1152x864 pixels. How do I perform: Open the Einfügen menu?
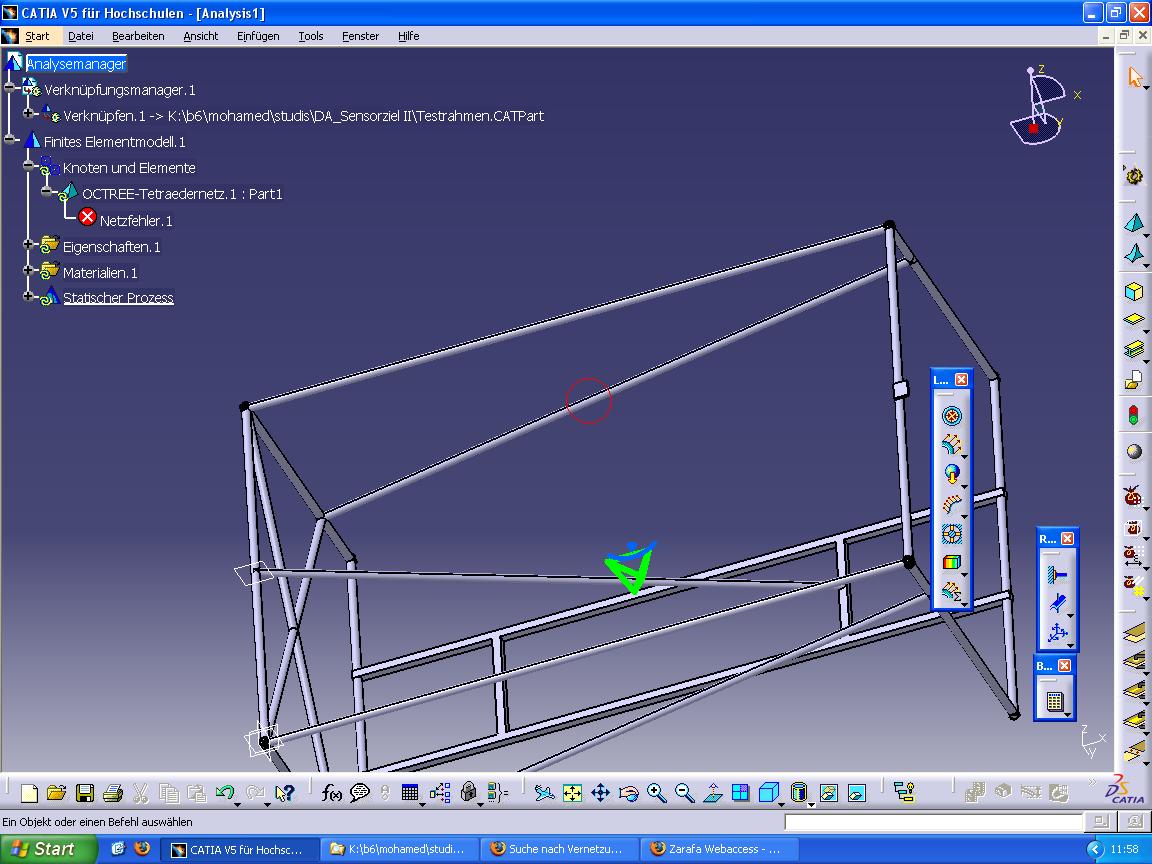[258, 36]
